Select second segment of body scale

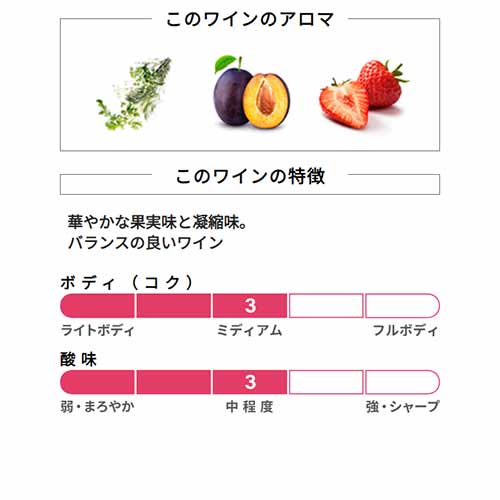(x=174, y=306)
